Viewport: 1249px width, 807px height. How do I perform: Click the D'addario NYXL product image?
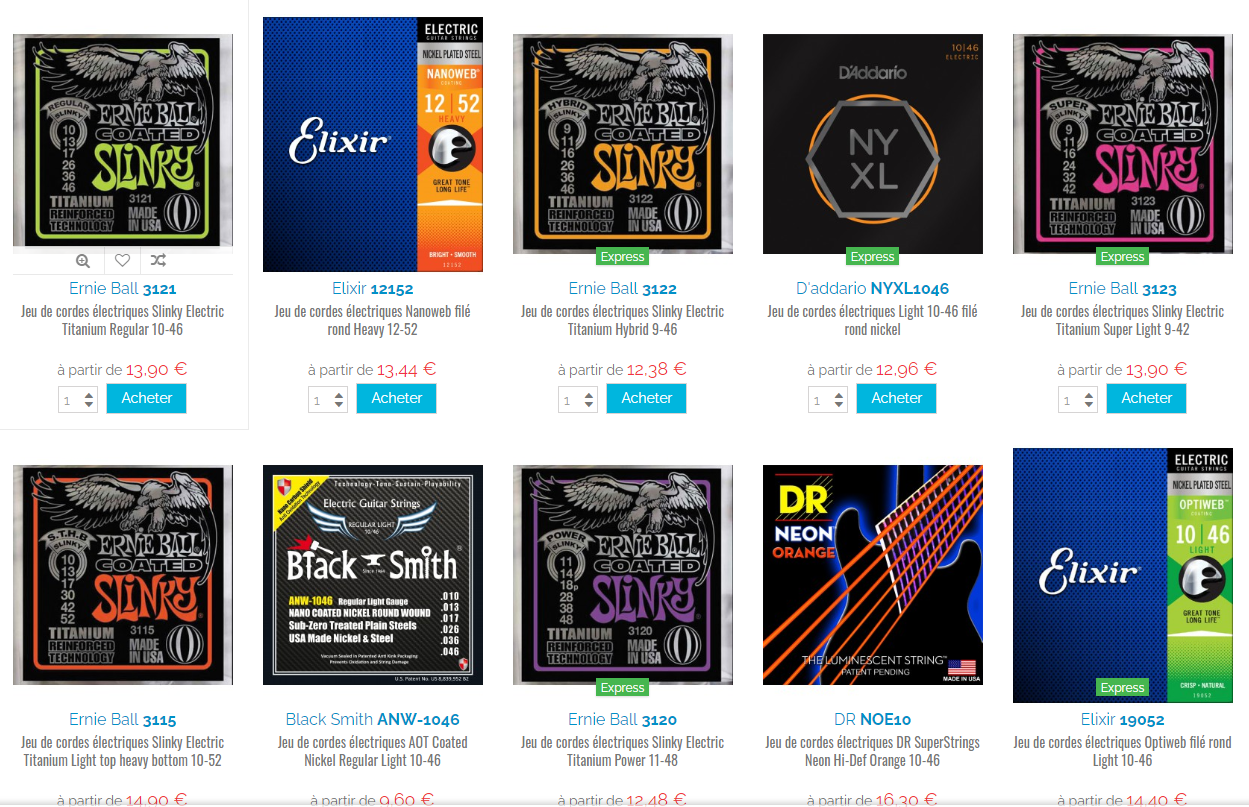[873, 144]
